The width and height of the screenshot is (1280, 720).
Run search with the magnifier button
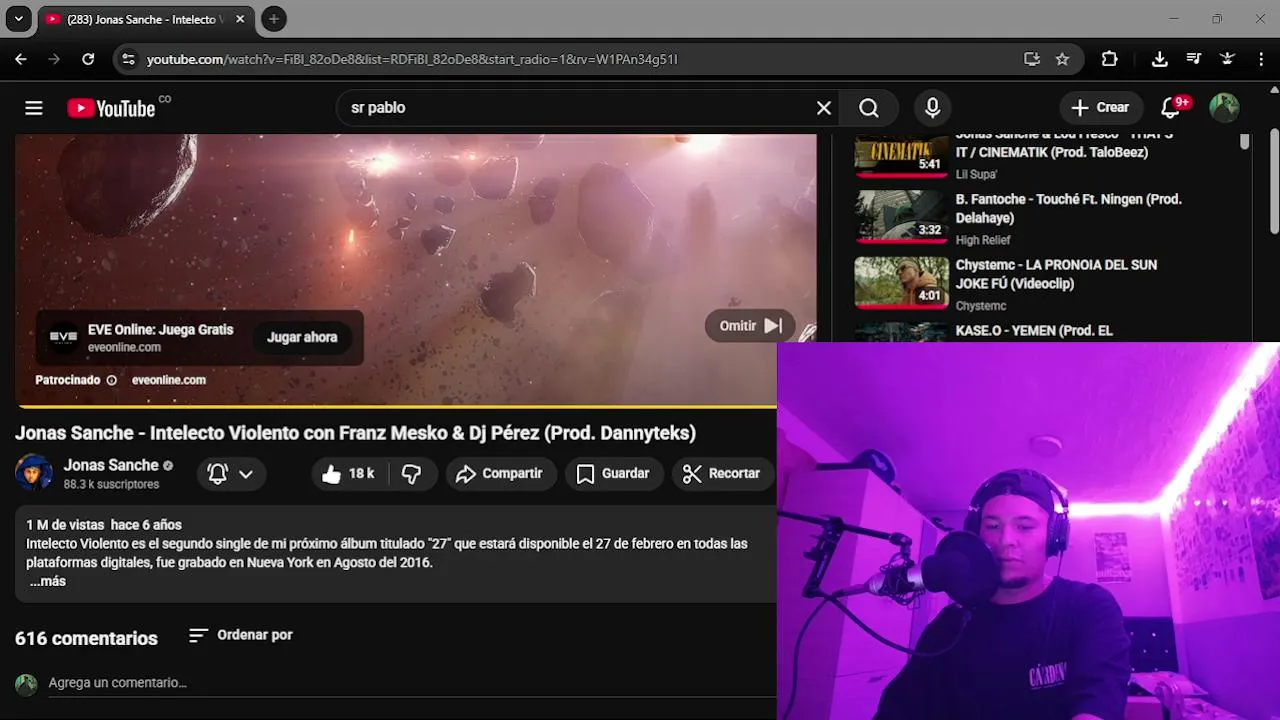click(x=869, y=108)
